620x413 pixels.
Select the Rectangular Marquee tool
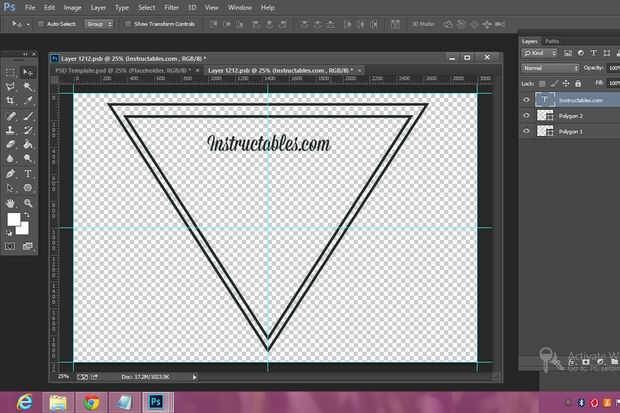pos(11,72)
